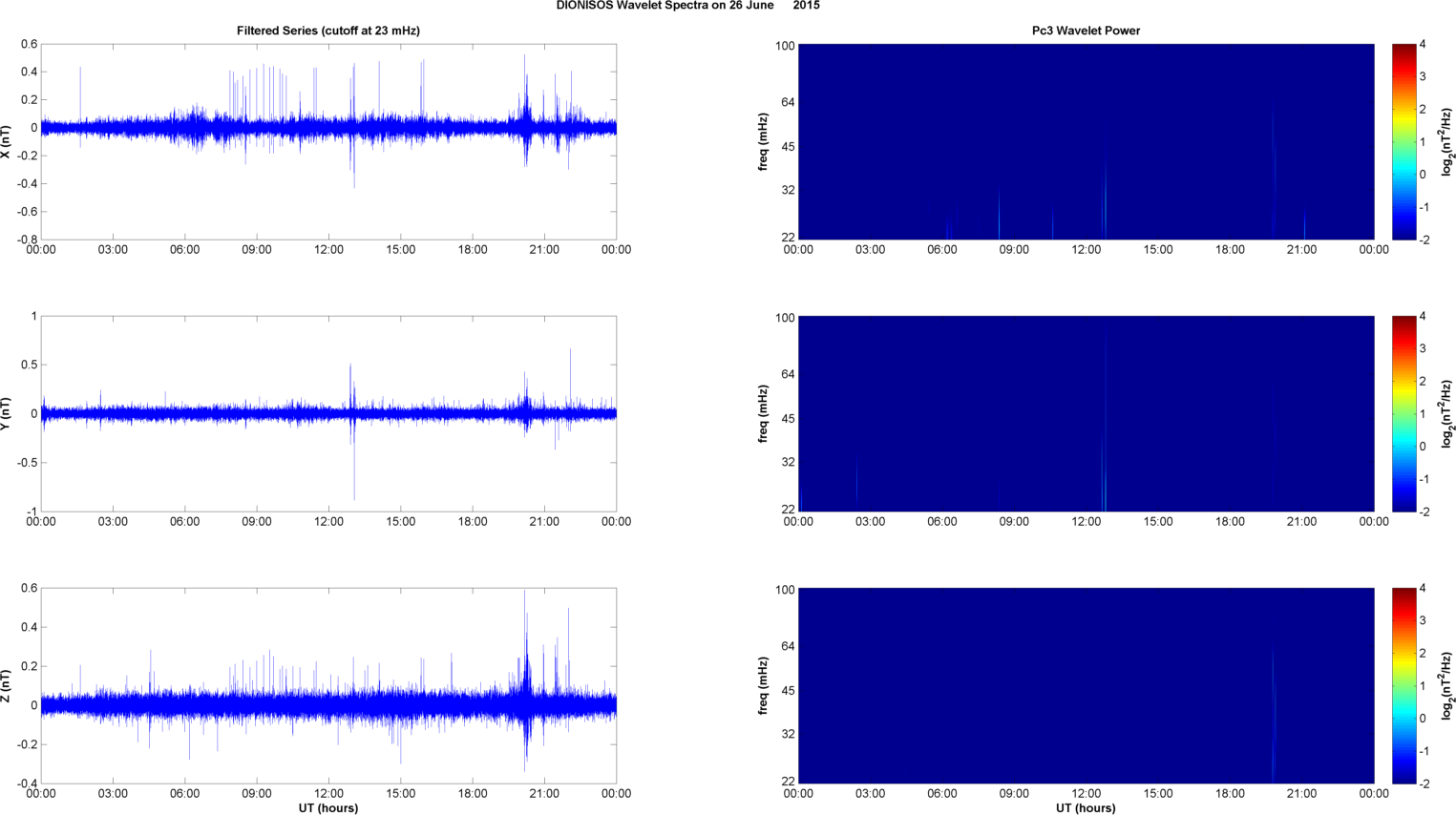Click the X (nT) axis label
1456x815 pixels.
7,142
